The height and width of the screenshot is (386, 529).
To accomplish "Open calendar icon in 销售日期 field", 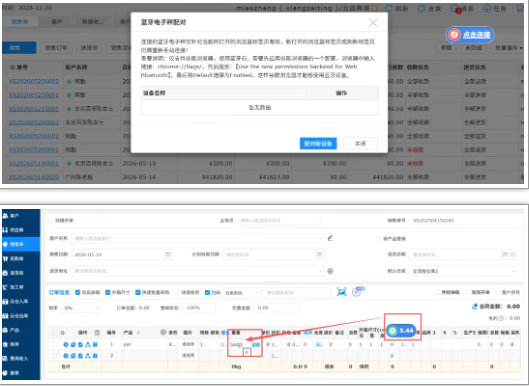I will pyautogui.click(x=168, y=254).
